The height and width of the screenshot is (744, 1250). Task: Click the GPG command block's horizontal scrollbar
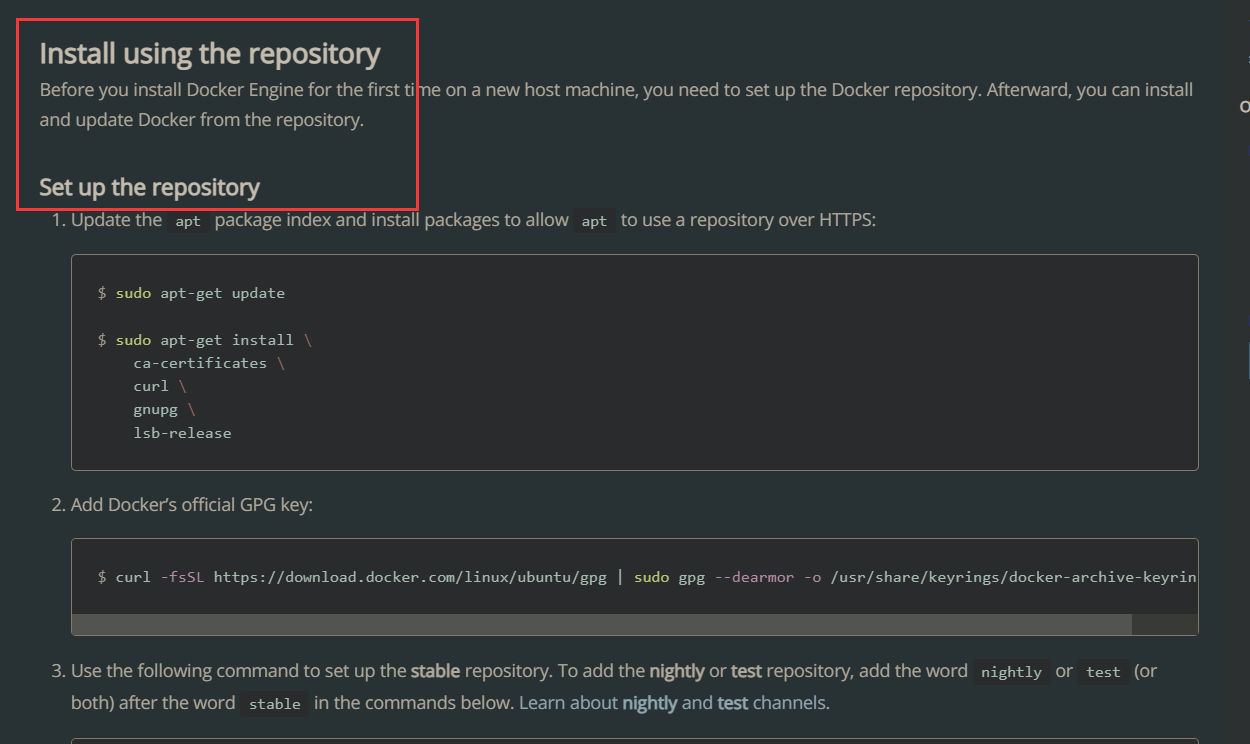600,624
